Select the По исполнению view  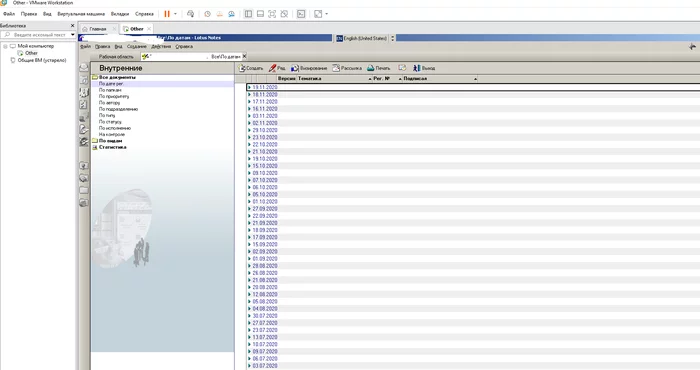(x=115, y=128)
